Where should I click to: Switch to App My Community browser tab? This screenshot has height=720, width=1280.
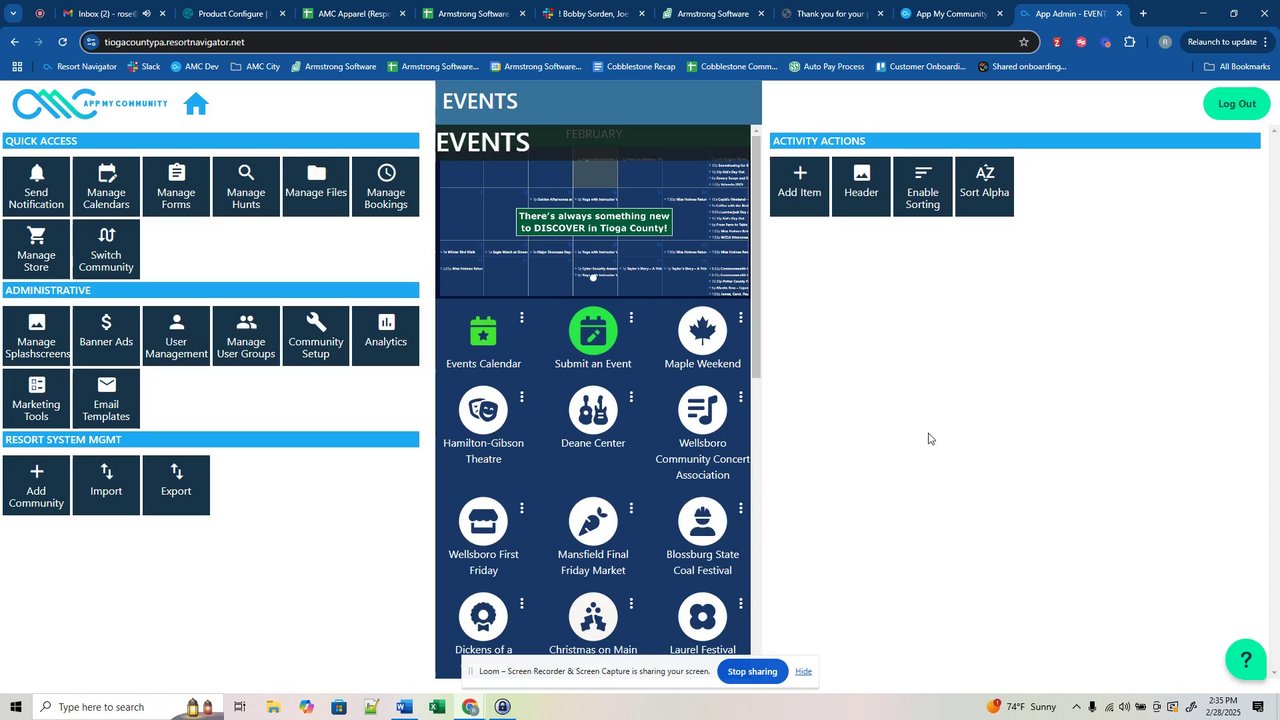click(952, 14)
